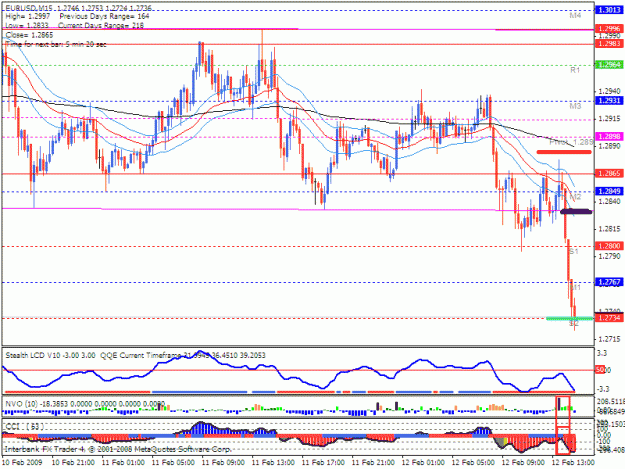Click the 1.2890 price scale value
Image resolution: width=625 pixels, height=469 pixels.
click(x=610, y=146)
